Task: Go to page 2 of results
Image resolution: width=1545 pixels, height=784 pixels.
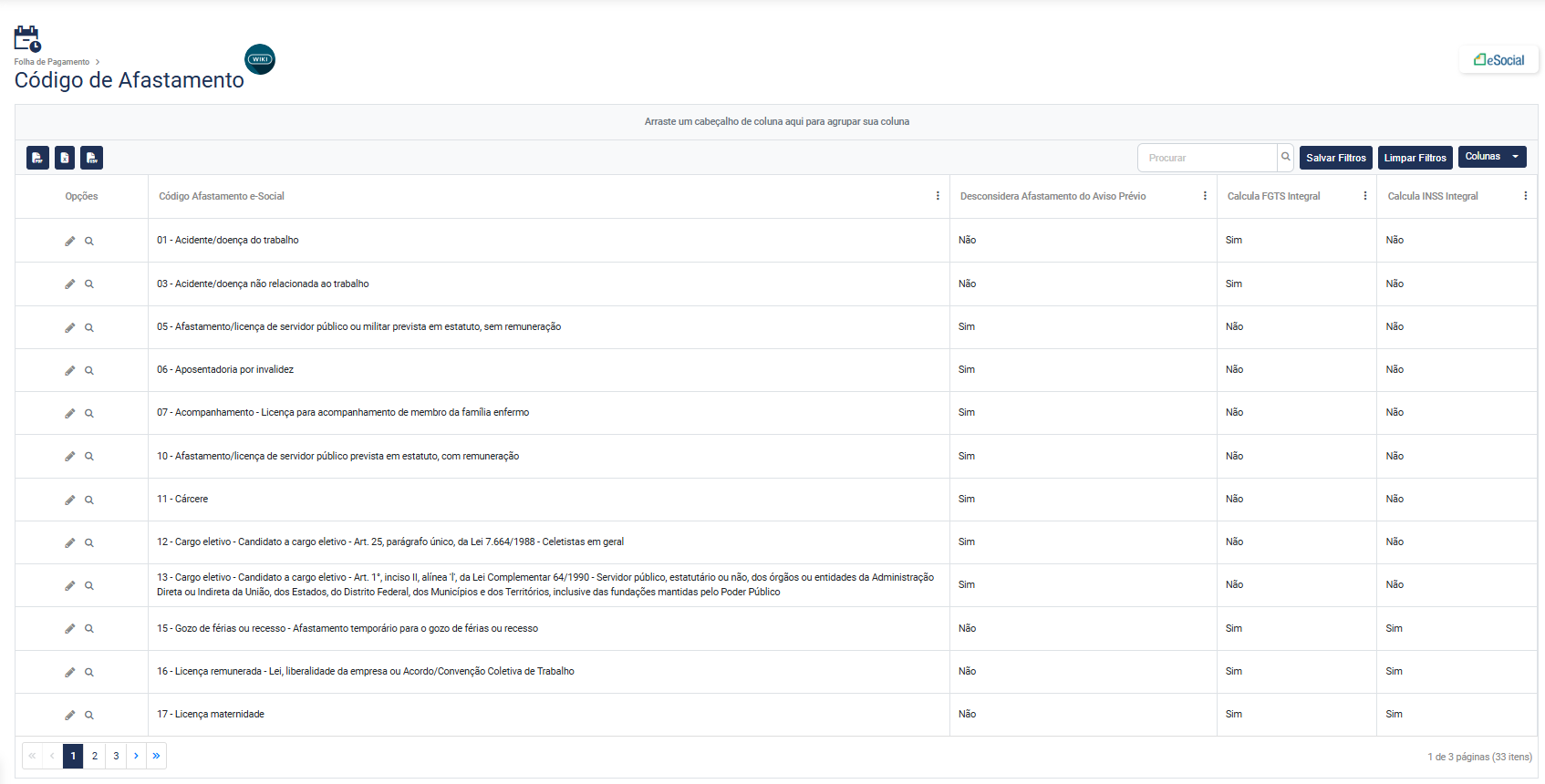Action: (x=95, y=756)
